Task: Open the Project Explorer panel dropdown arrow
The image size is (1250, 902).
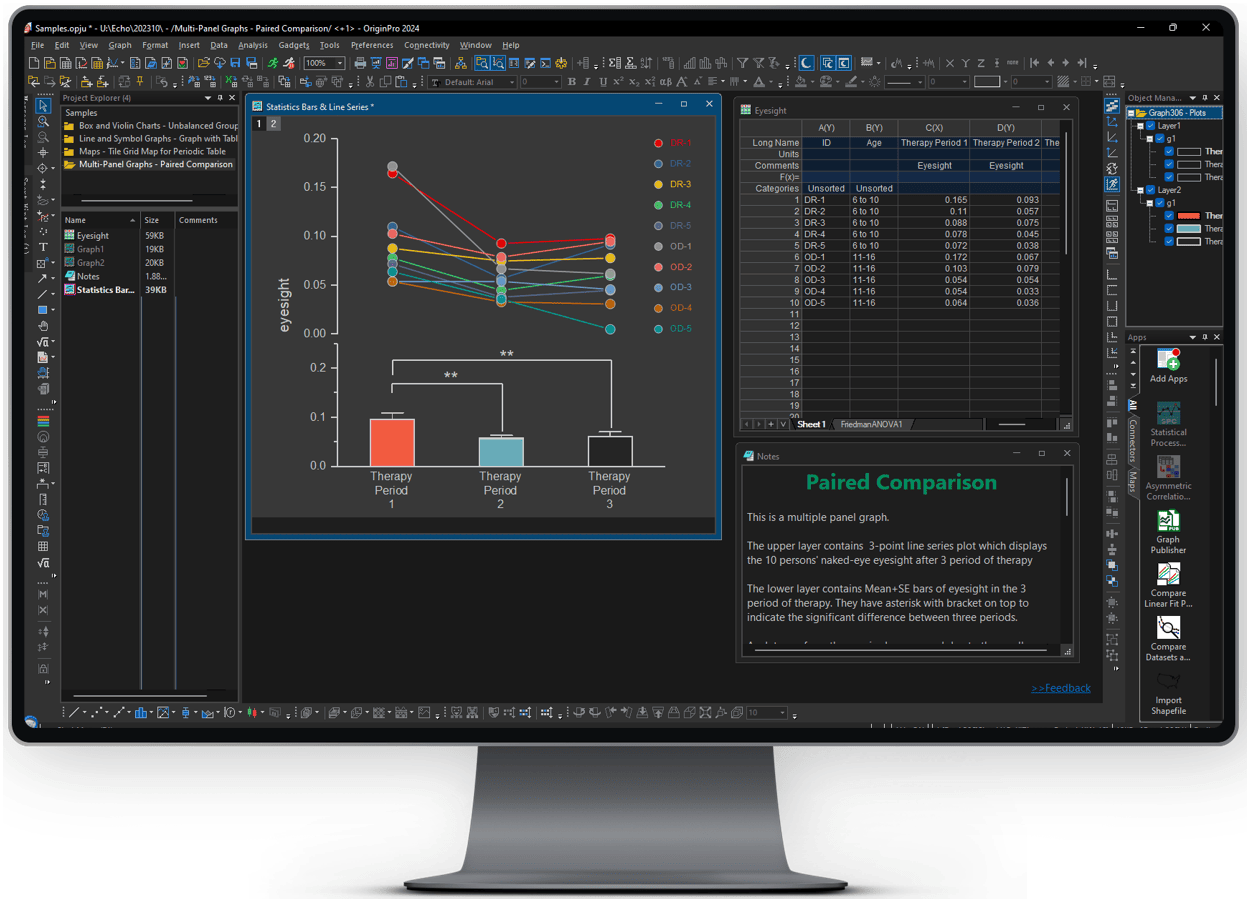Action: click(x=208, y=98)
